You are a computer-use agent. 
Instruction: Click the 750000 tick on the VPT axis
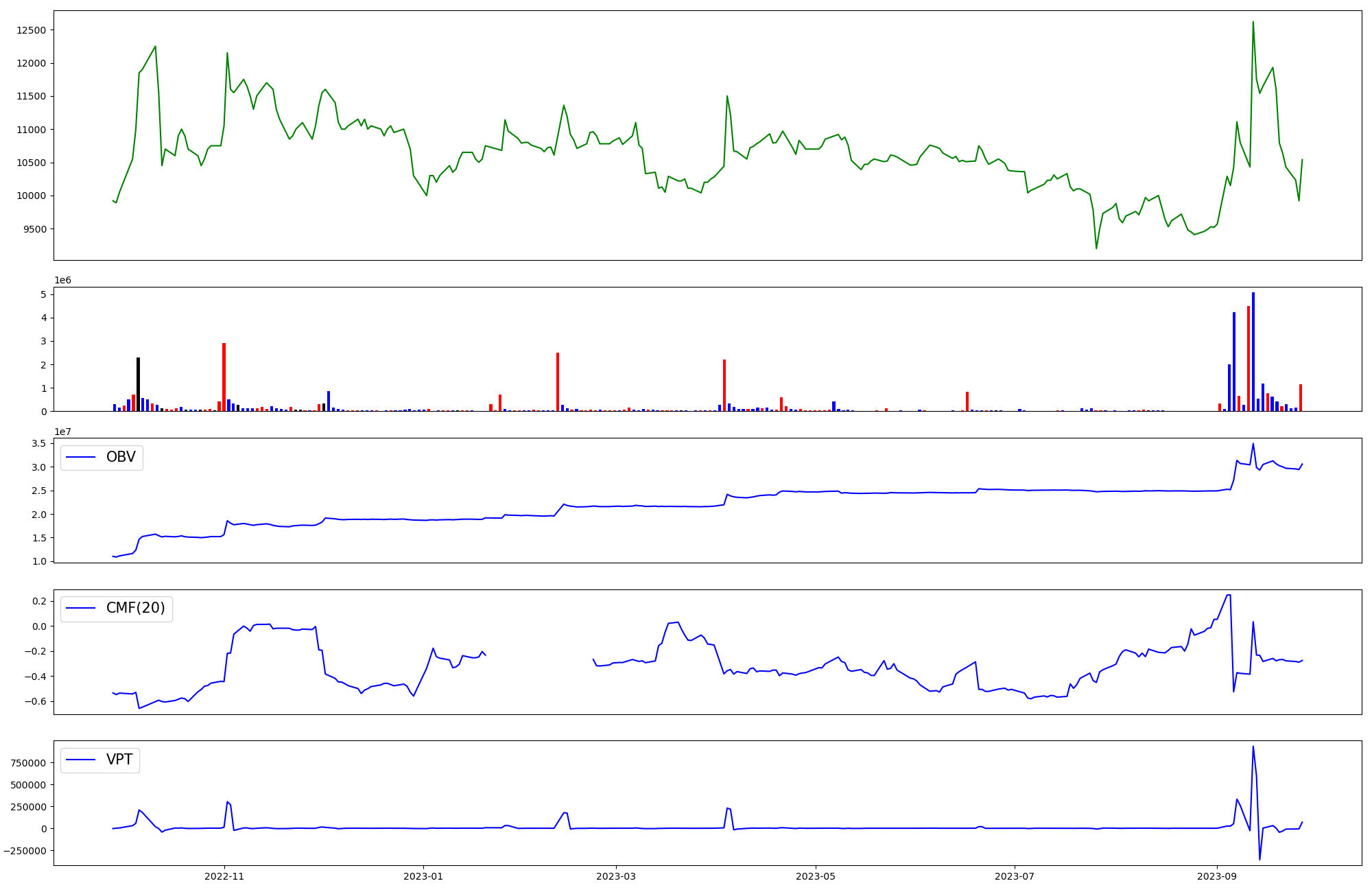tap(28, 763)
